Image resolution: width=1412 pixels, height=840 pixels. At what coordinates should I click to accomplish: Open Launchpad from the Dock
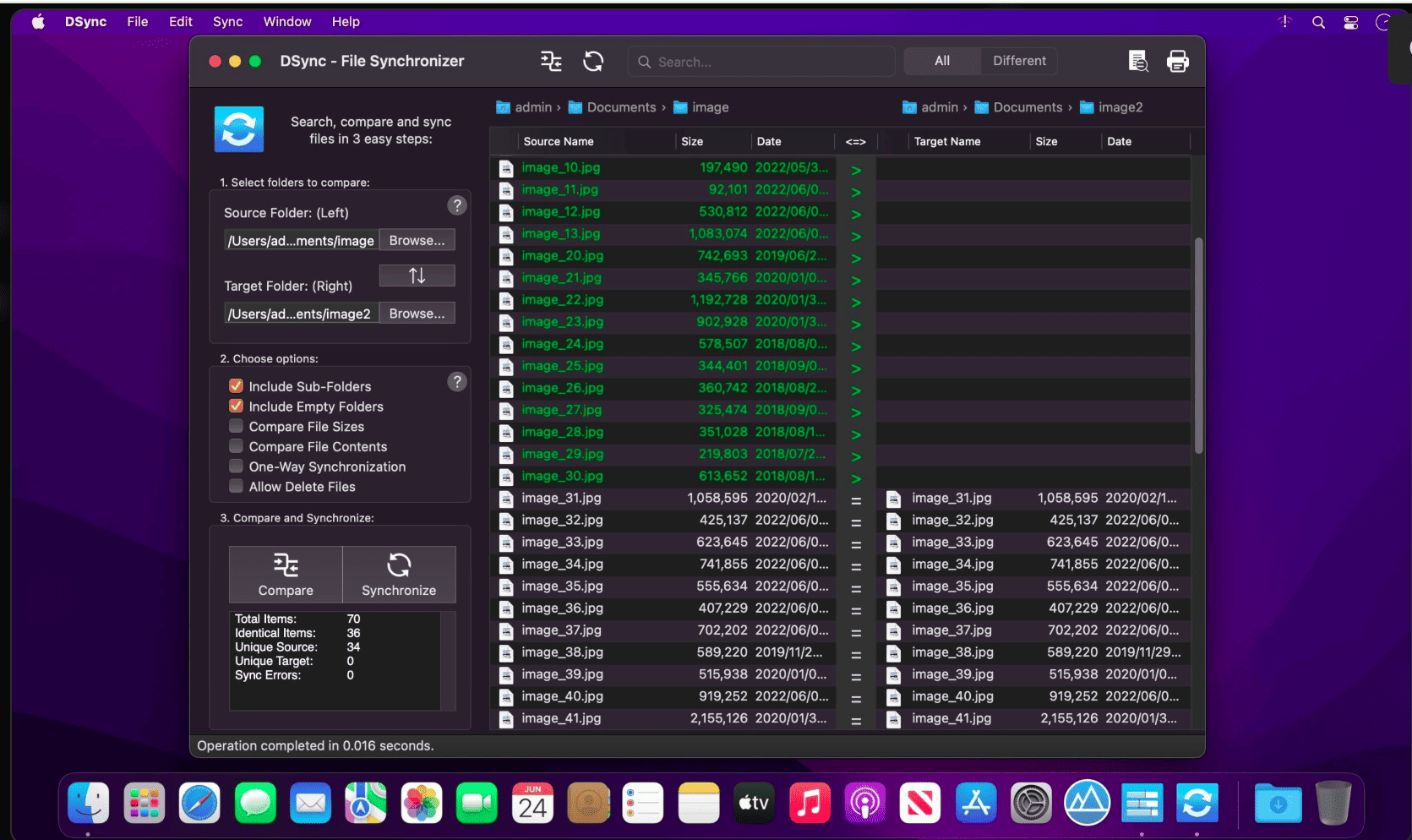tap(144, 803)
